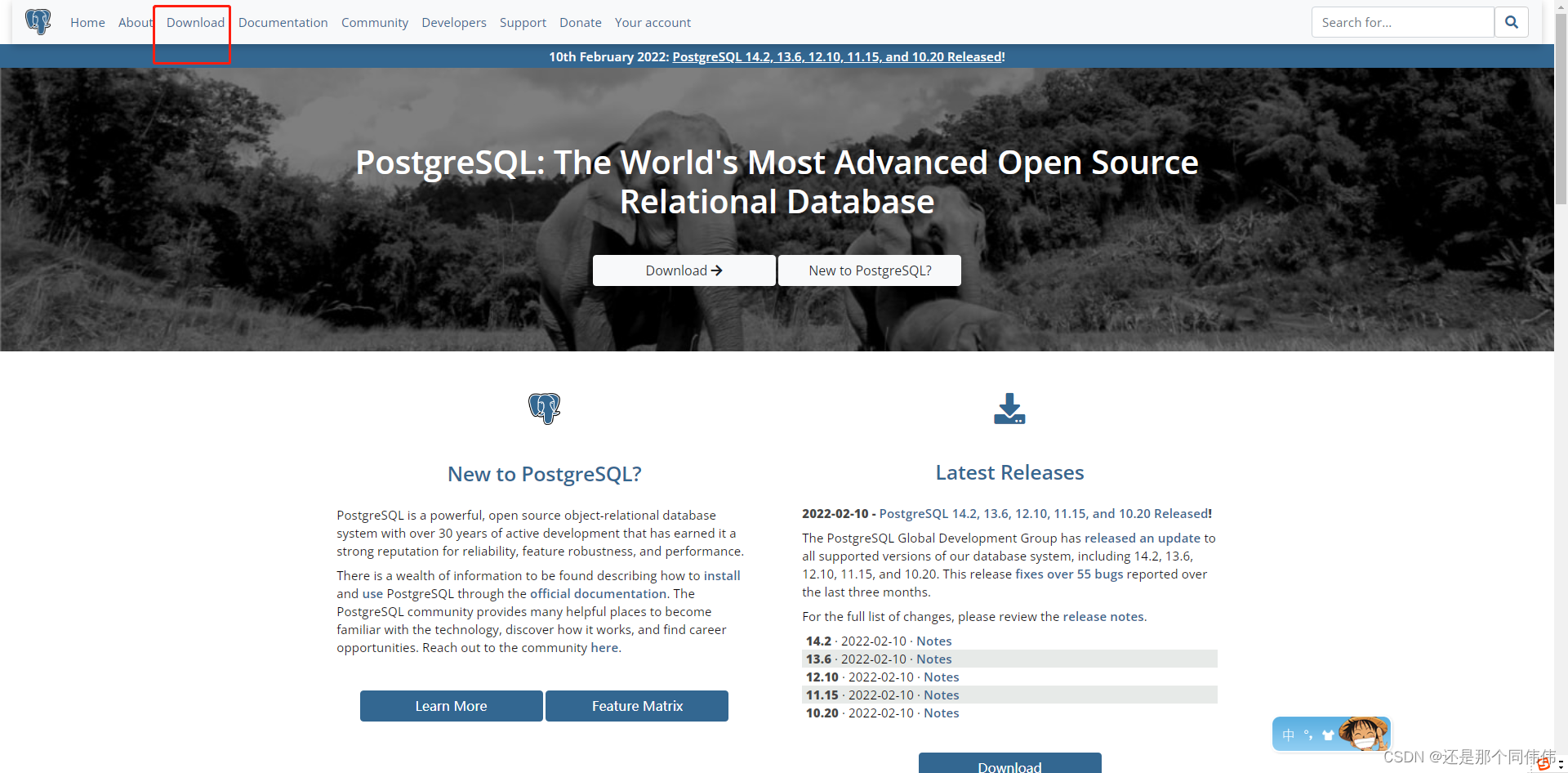Screen dimensions: 1568x773
Task: Follow the official documentation link
Action: click(599, 593)
